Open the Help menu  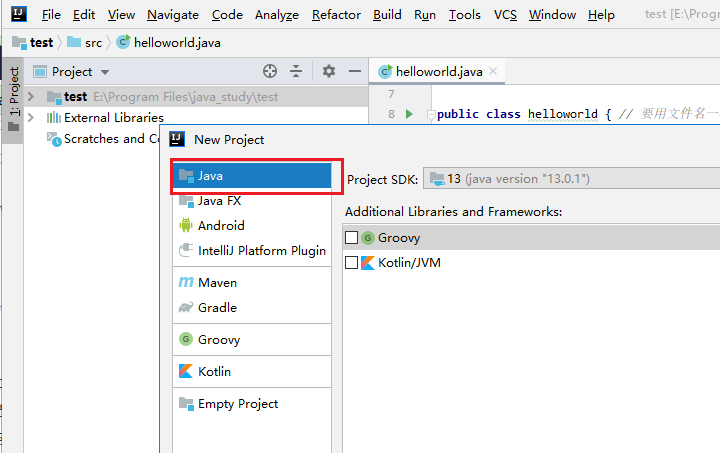tap(601, 15)
